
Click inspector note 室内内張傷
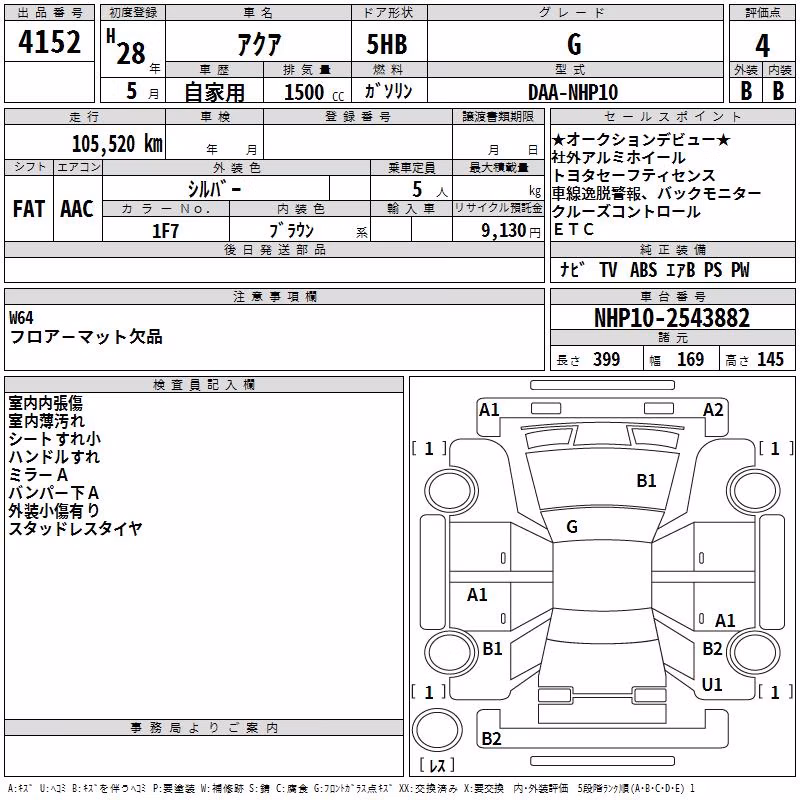[45, 403]
